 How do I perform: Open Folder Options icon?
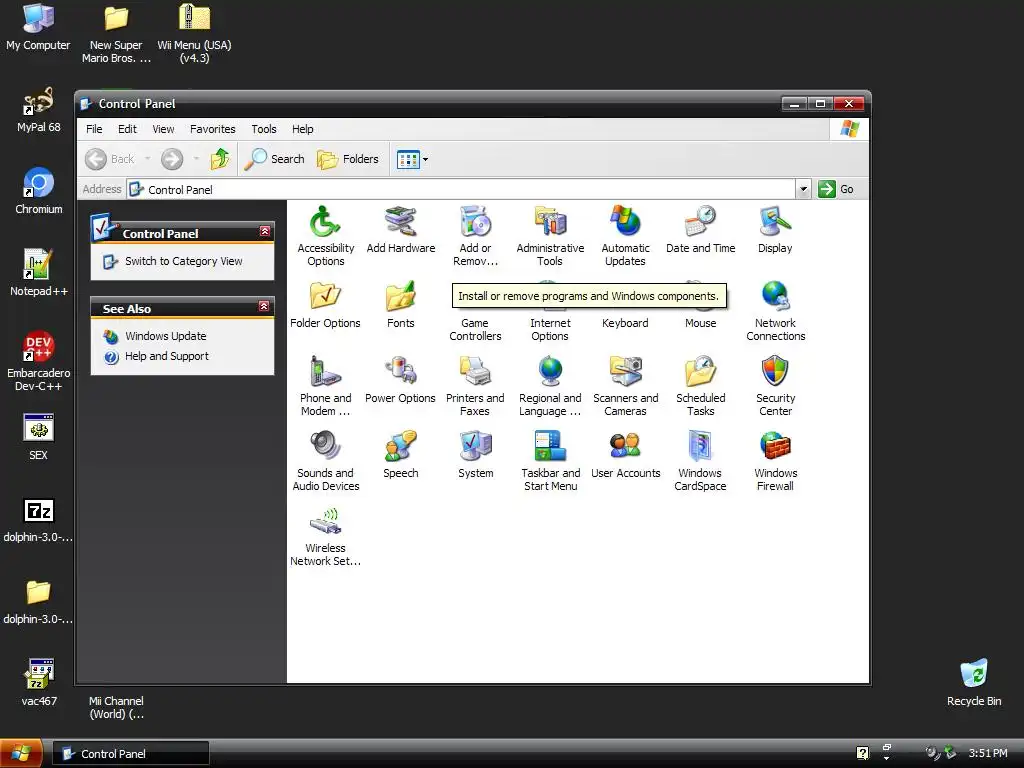[325, 296]
